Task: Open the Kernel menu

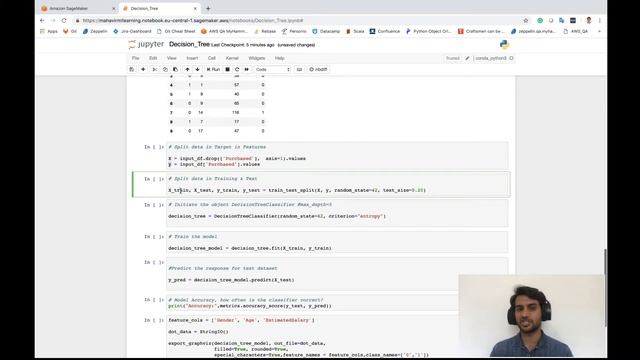Action: tap(232, 58)
